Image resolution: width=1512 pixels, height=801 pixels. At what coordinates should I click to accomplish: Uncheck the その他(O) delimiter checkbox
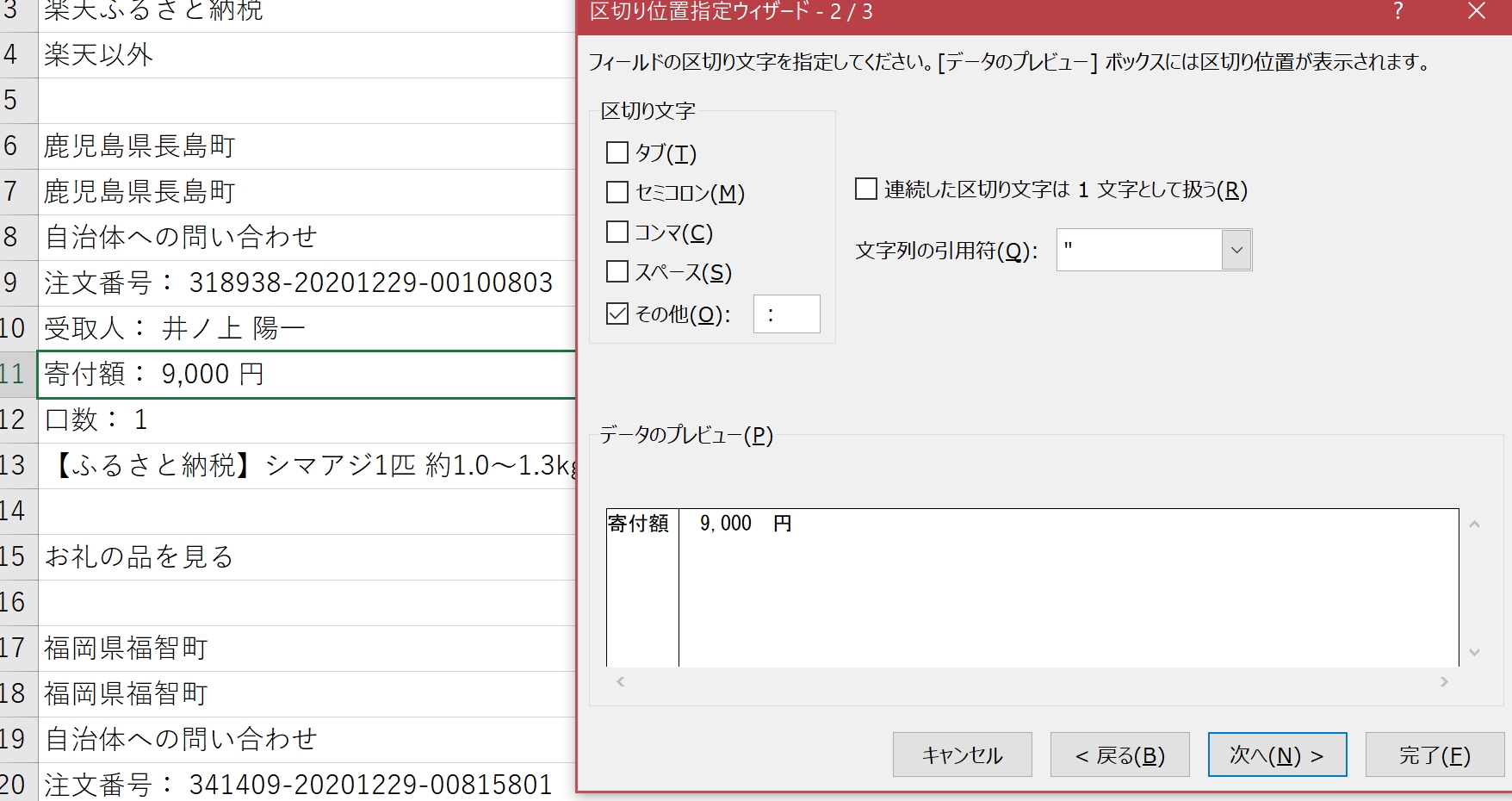coord(617,314)
